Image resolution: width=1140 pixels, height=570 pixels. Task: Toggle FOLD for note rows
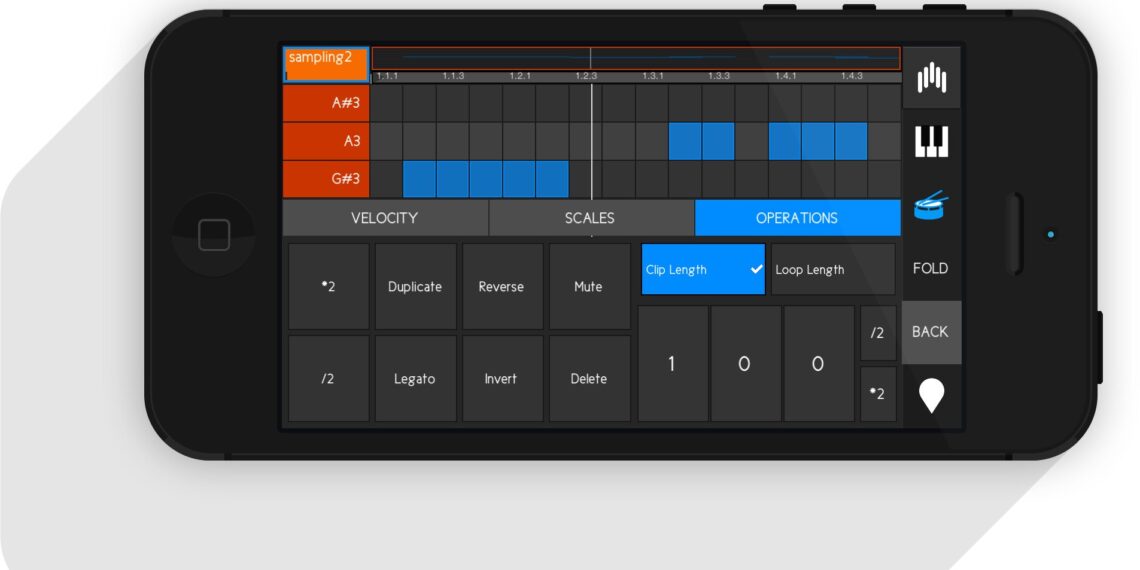pyautogui.click(x=931, y=268)
